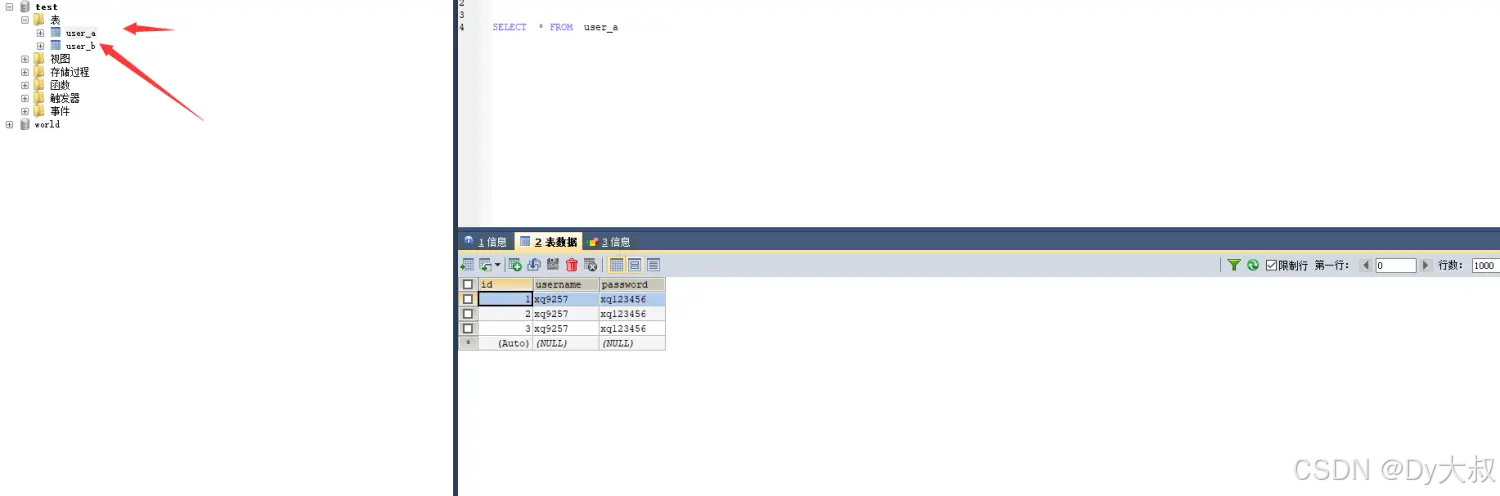Select the user_b tree label
The height and width of the screenshot is (496, 1500).
(80, 46)
